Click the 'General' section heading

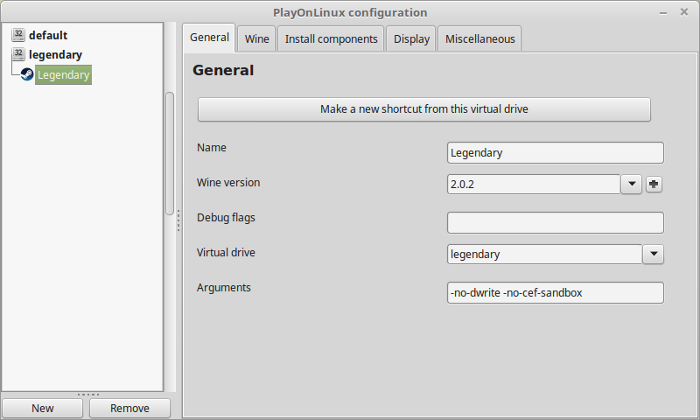pos(223,70)
